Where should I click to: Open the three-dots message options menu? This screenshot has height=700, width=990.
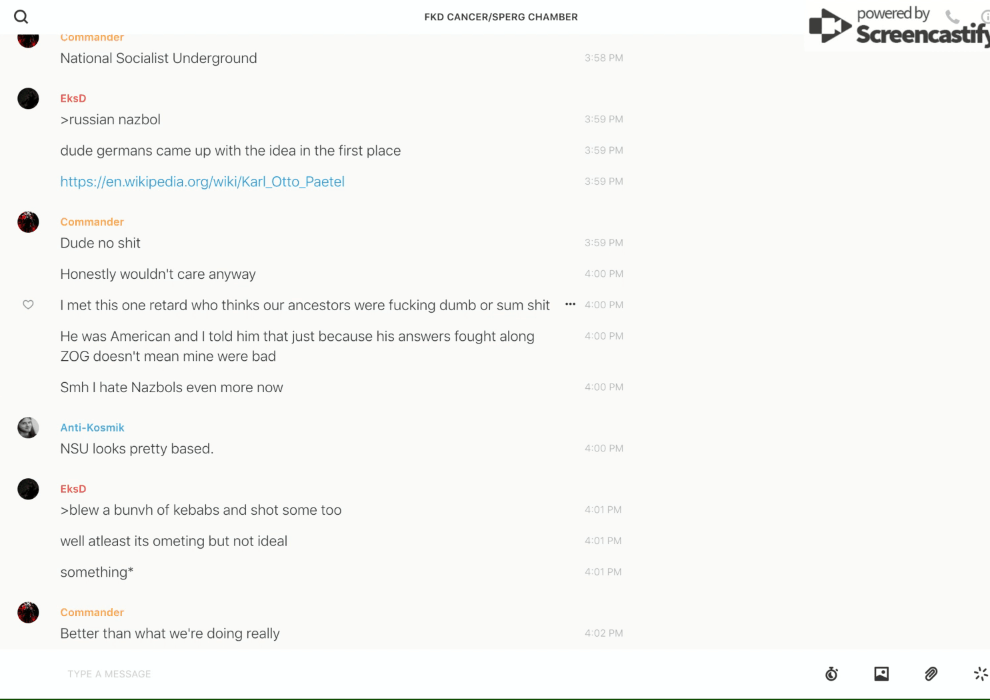click(x=570, y=304)
